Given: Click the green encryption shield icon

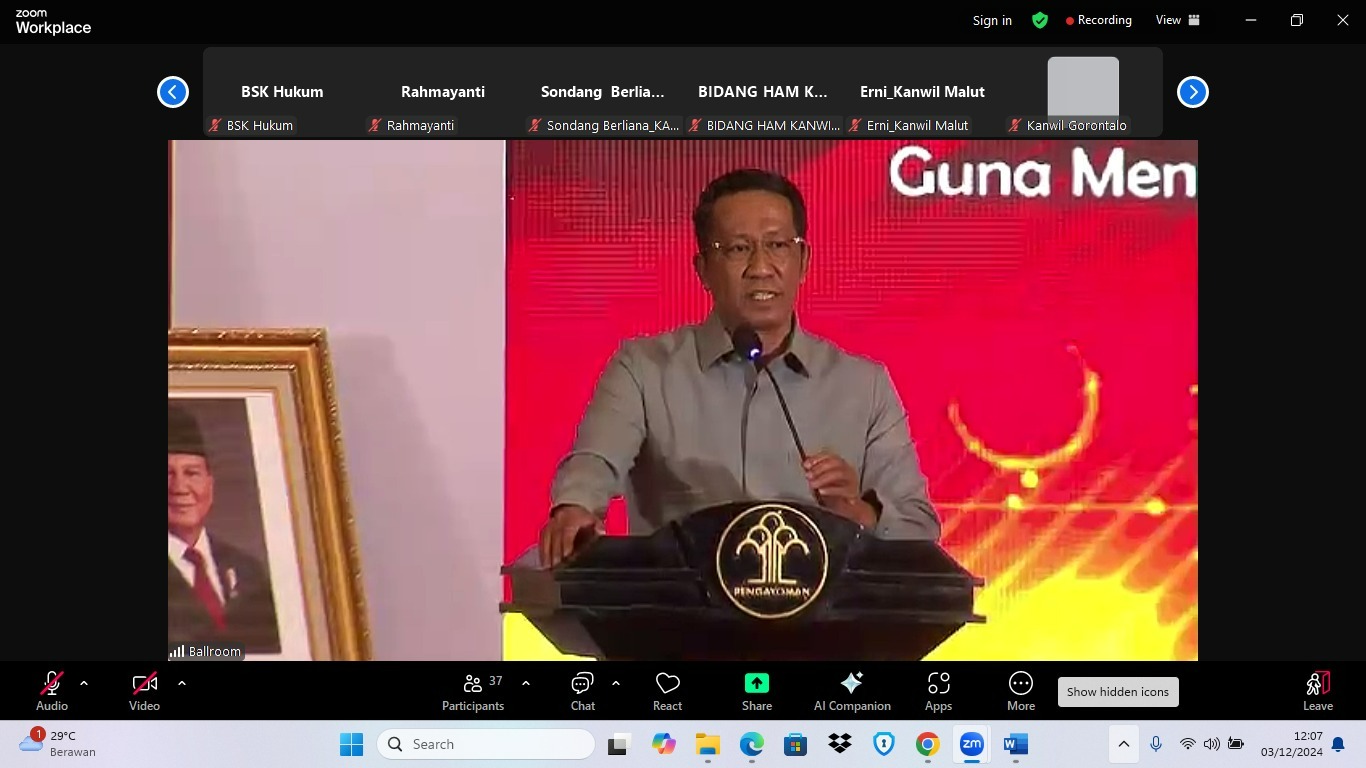Looking at the screenshot, I should point(1040,20).
